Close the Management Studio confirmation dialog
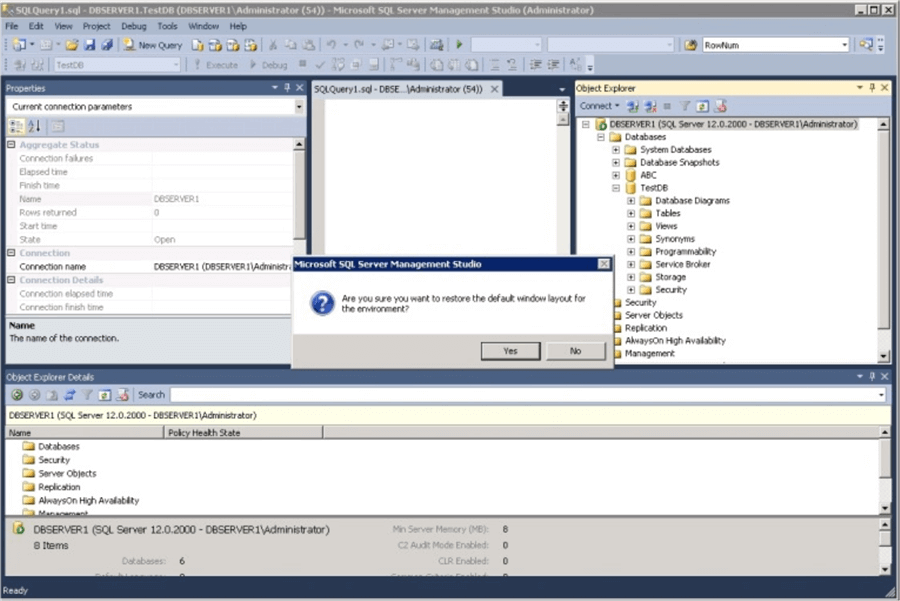The width and height of the screenshot is (900, 601). coord(604,264)
